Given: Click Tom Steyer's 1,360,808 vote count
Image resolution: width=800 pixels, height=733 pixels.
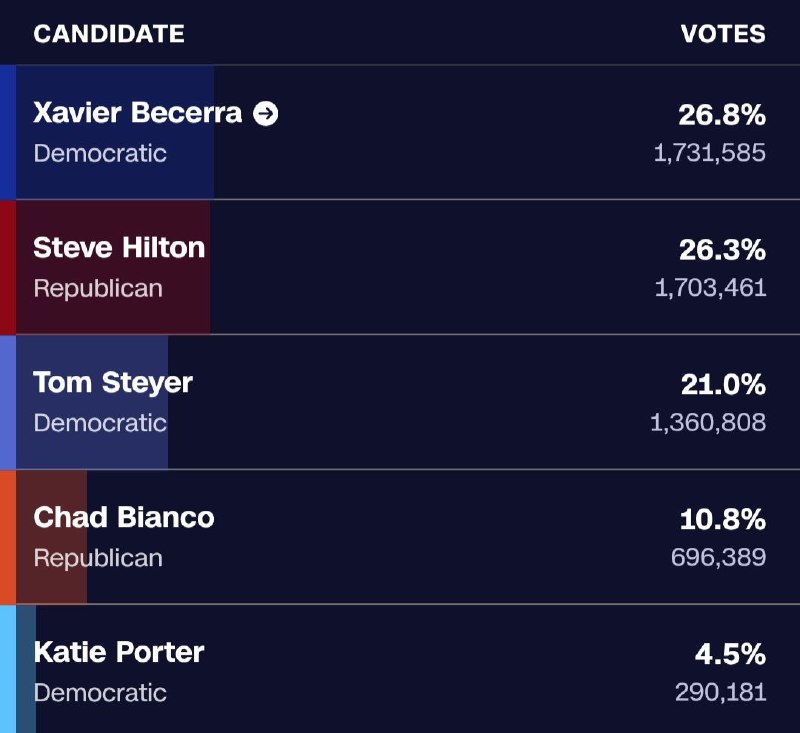Looking at the screenshot, I should (x=708, y=422).
